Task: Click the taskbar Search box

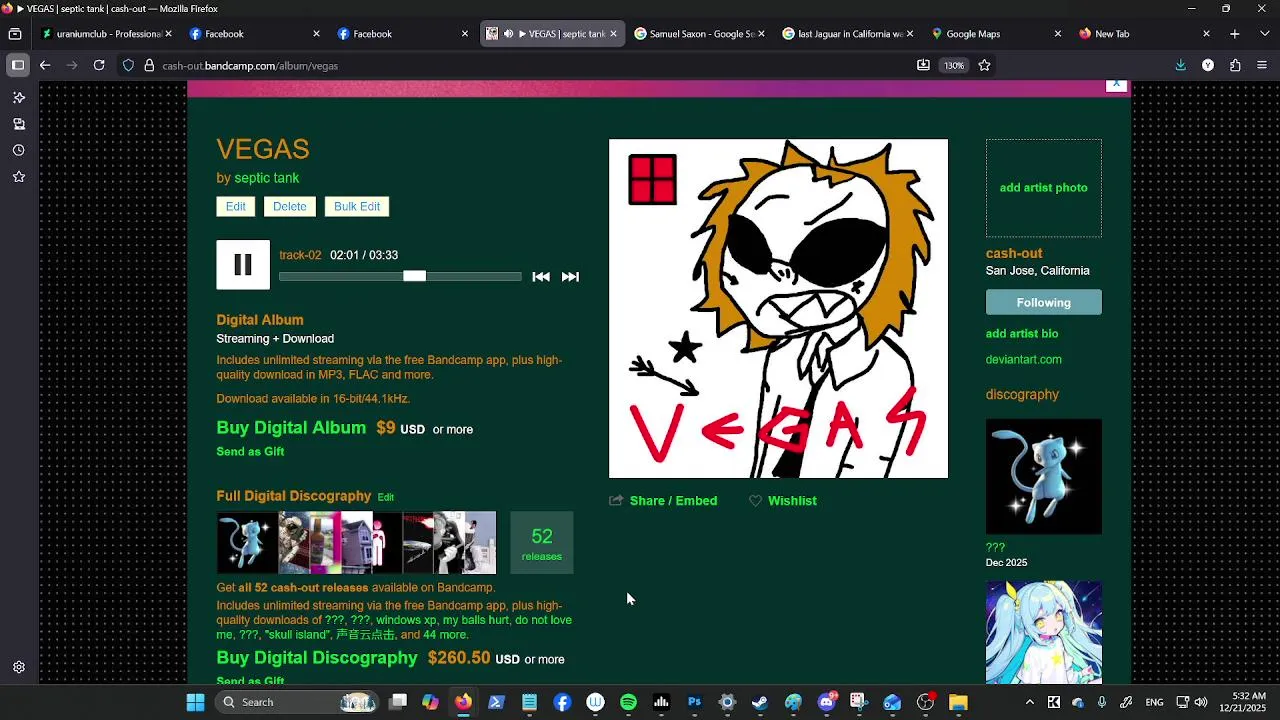Action: [x=298, y=702]
